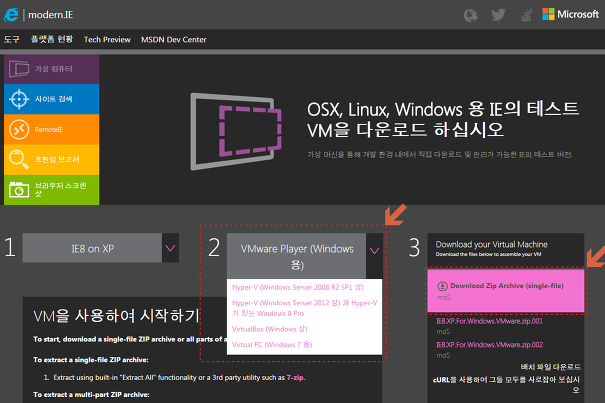This screenshot has width=605, height=403.
Task: Expand the IE8 on XP dropdown arrow
Action: pos(170,248)
